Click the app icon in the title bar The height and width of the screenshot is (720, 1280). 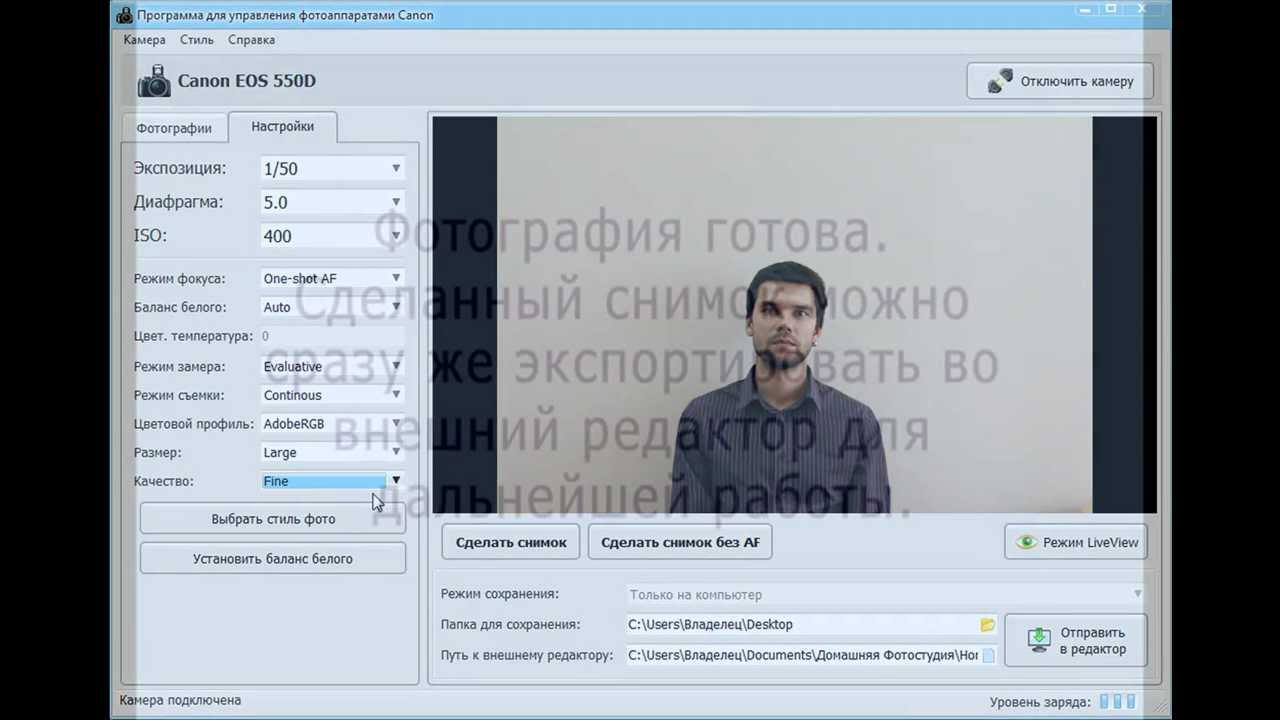(123, 15)
